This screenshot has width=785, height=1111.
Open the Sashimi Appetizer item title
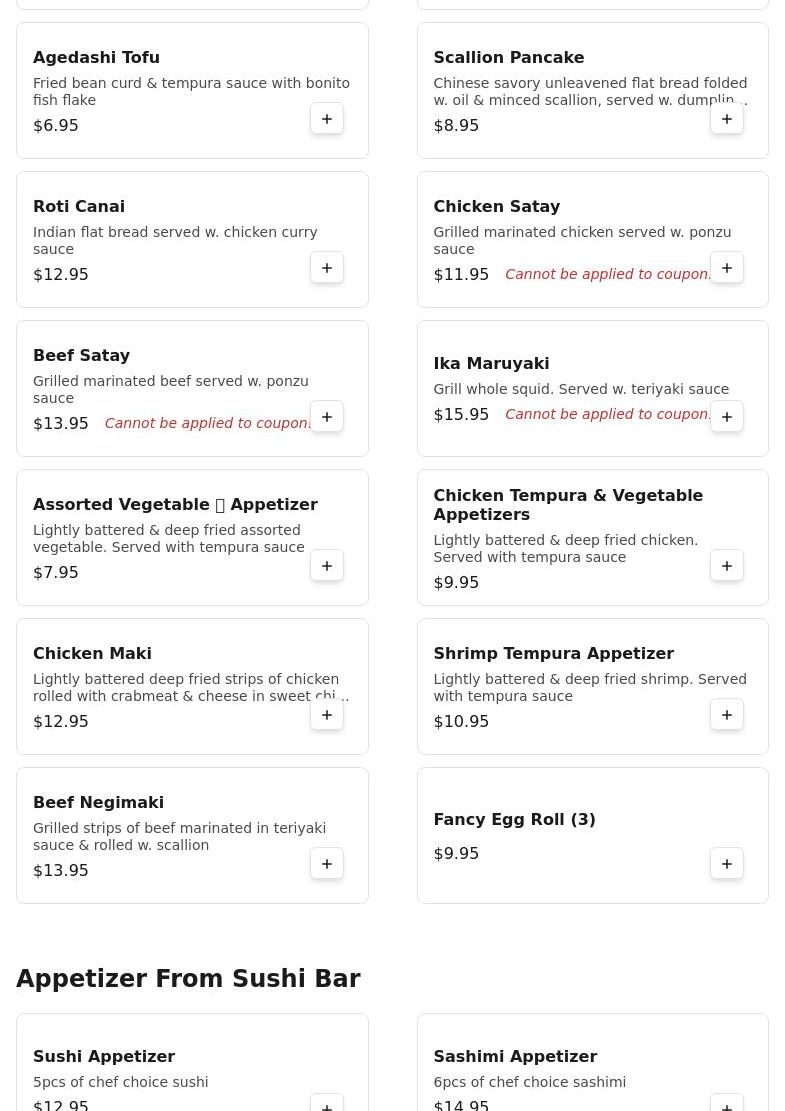point(515,1056)
